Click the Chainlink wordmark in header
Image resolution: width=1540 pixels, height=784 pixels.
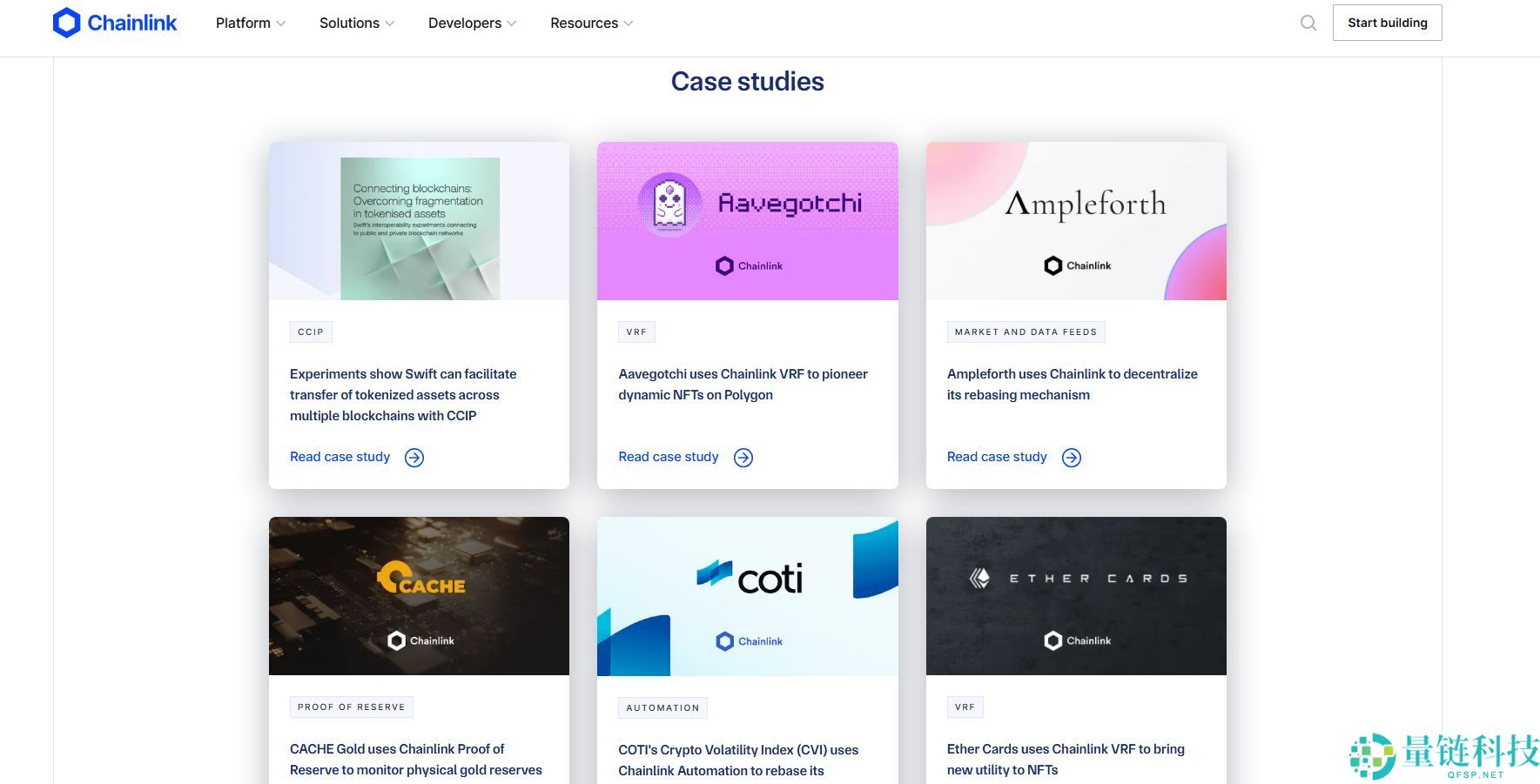(132, 23)
